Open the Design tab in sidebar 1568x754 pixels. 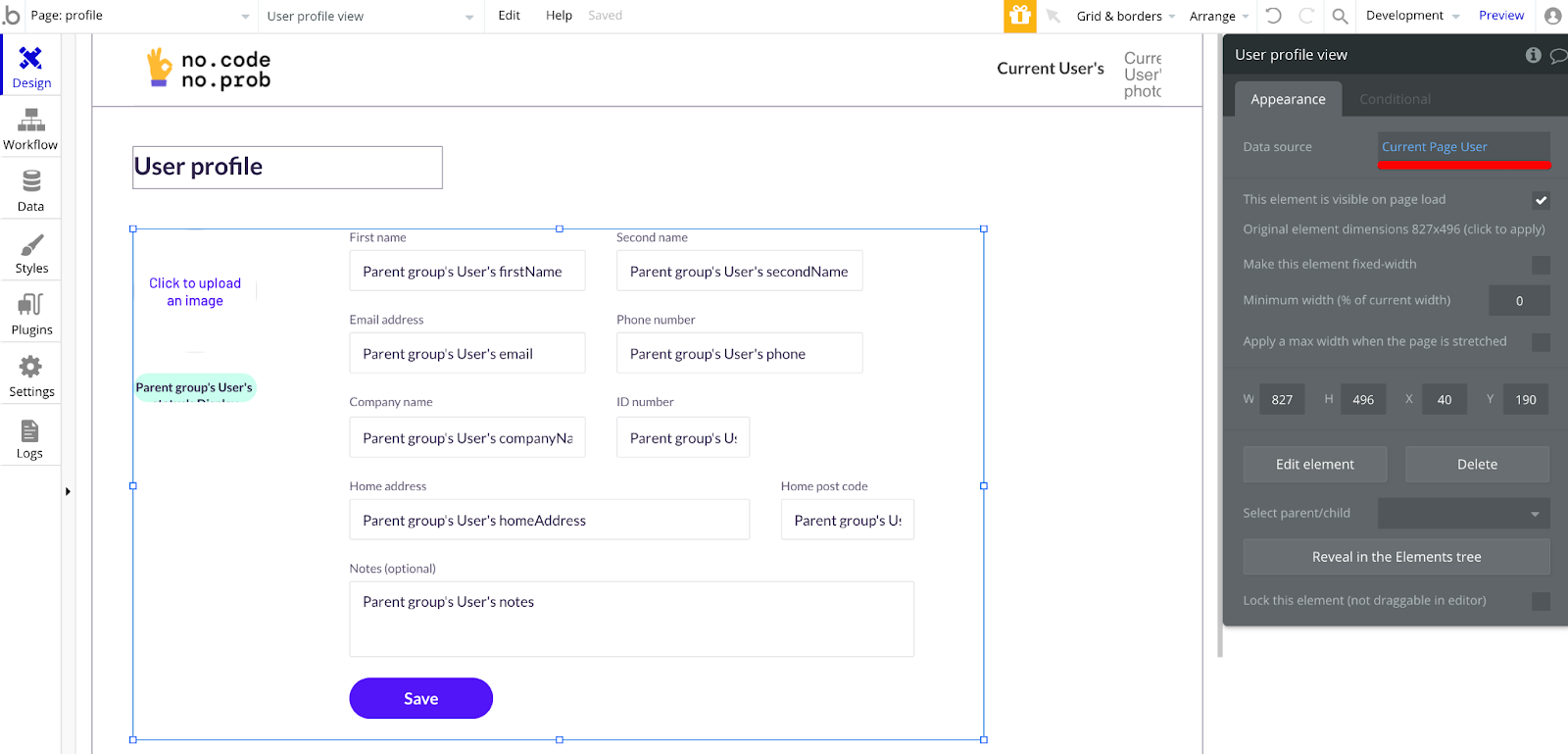(x=30, y=66)
